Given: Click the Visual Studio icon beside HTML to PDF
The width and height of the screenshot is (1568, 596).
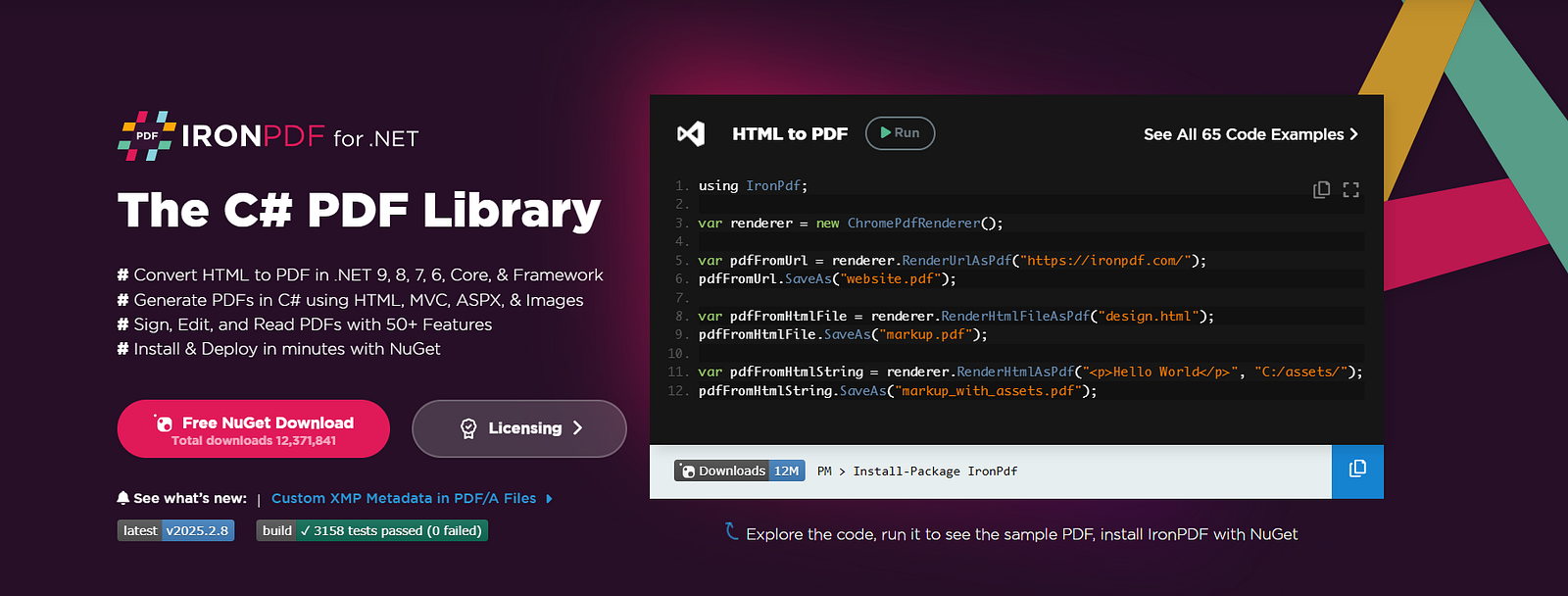Looking at the screenshot, I should point(691,133).
